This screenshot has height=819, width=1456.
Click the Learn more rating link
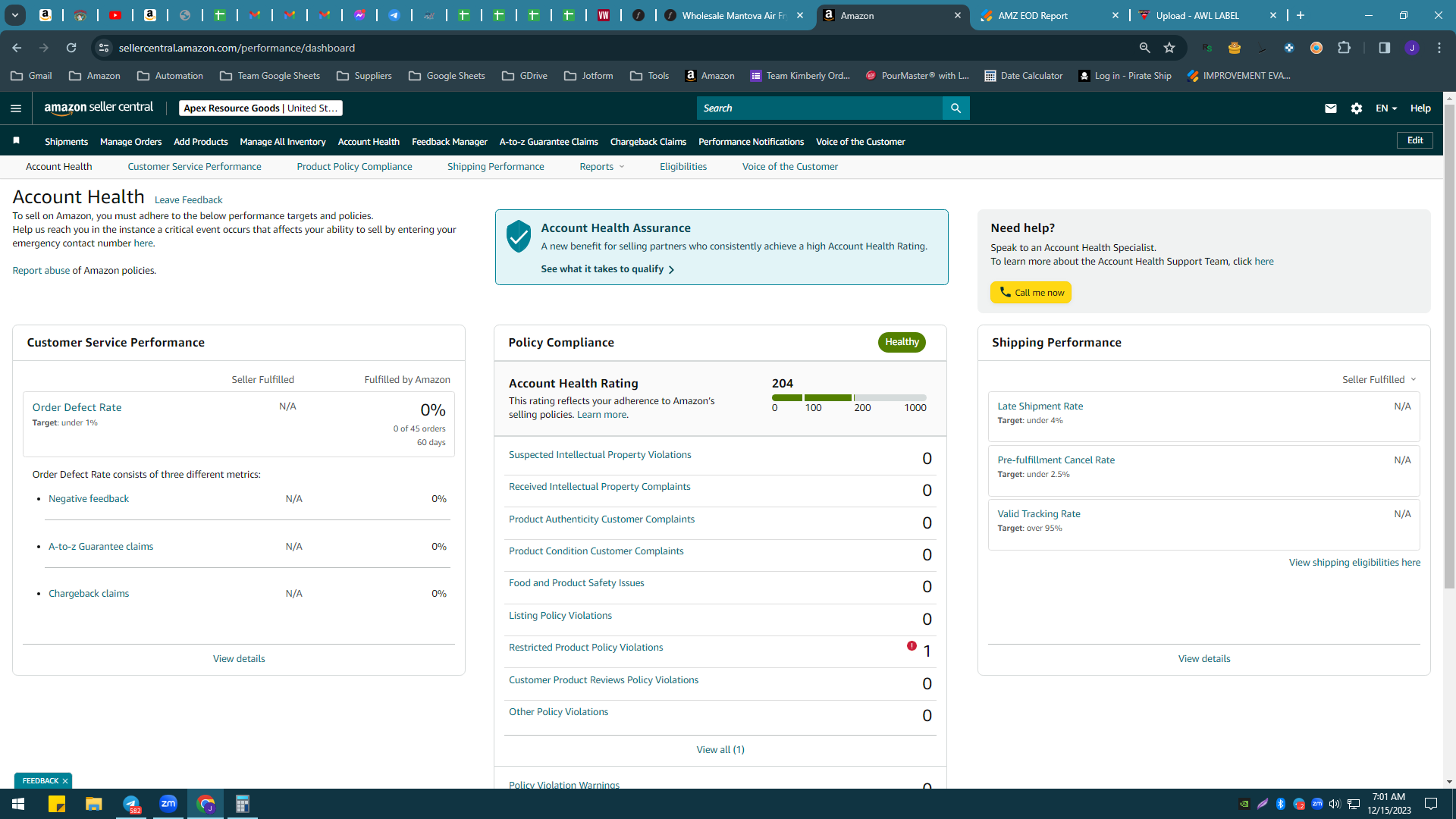click(x=601, y=415)
